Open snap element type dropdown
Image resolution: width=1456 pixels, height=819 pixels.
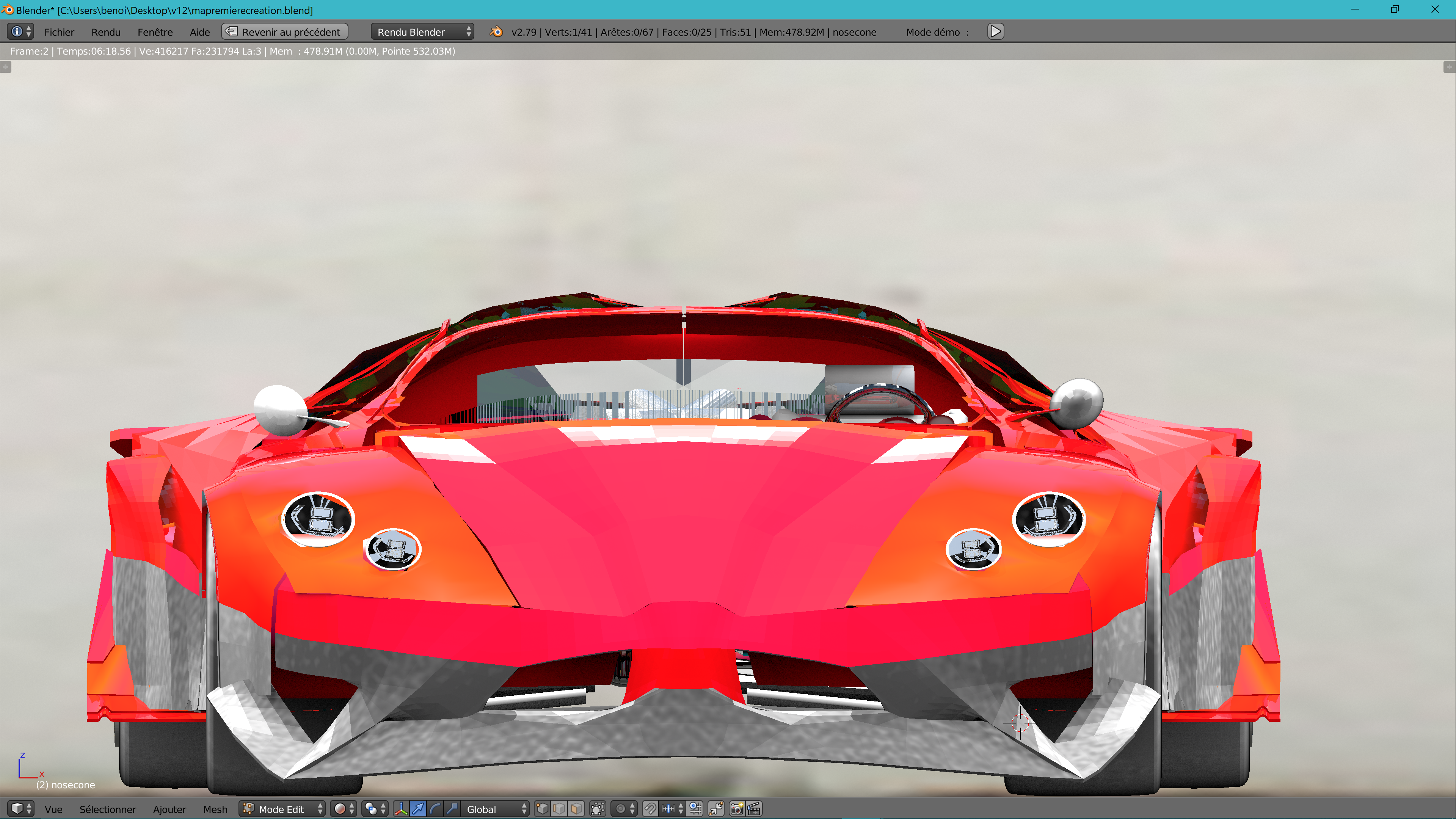tap(672, 809)
